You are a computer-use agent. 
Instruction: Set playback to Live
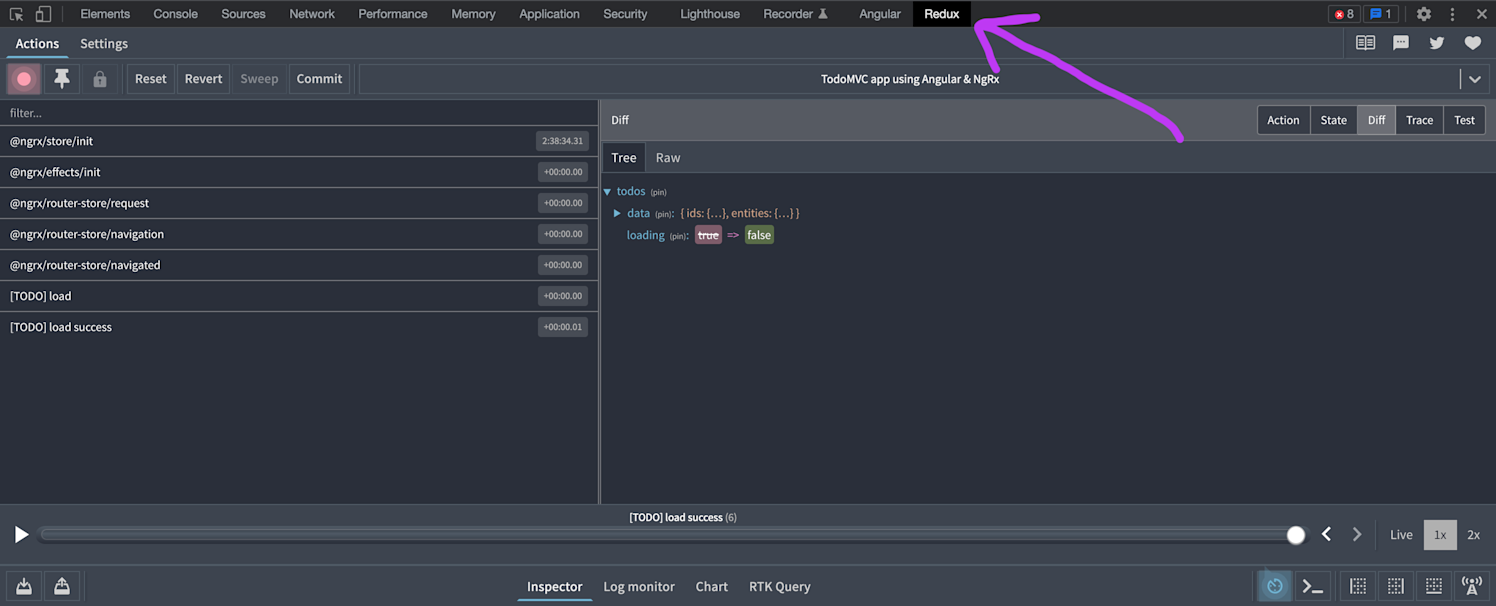1401,535
